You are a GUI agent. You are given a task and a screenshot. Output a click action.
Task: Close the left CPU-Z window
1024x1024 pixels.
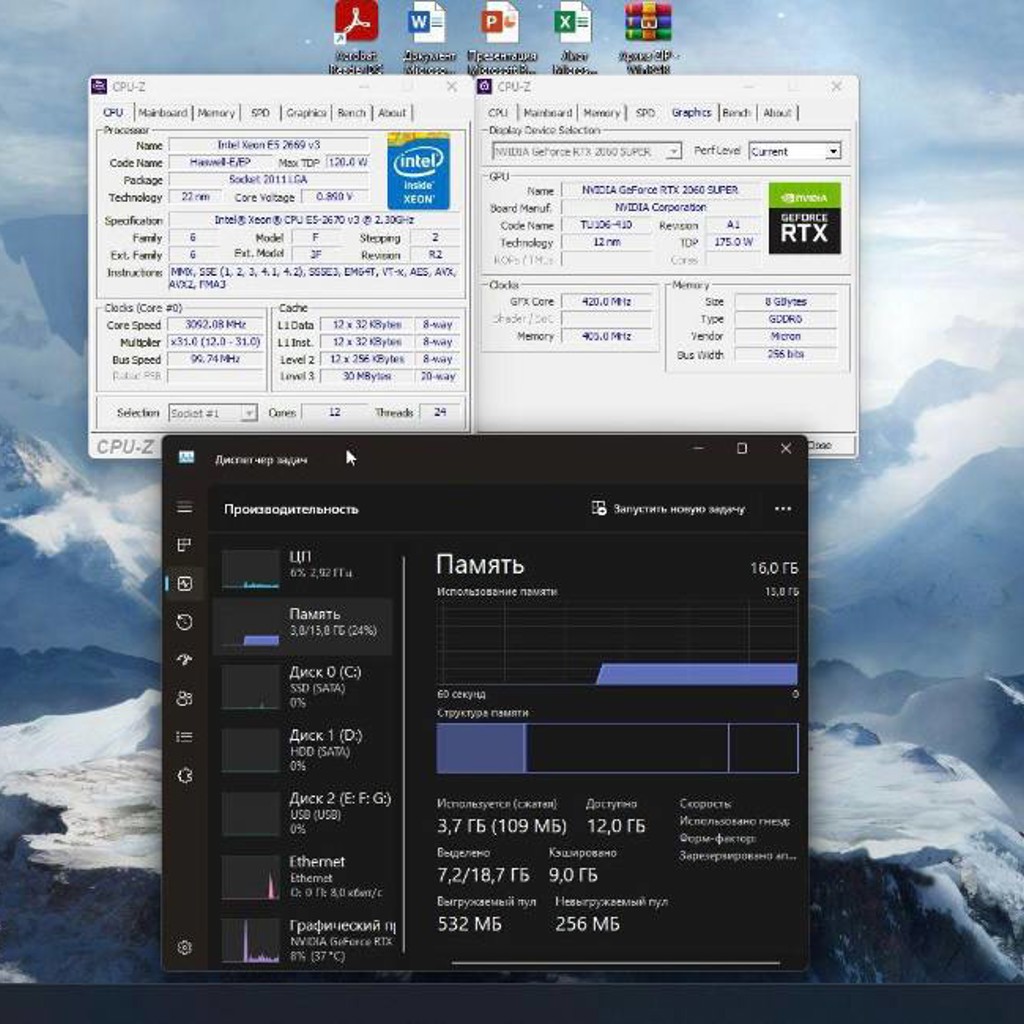coord(451,86)
